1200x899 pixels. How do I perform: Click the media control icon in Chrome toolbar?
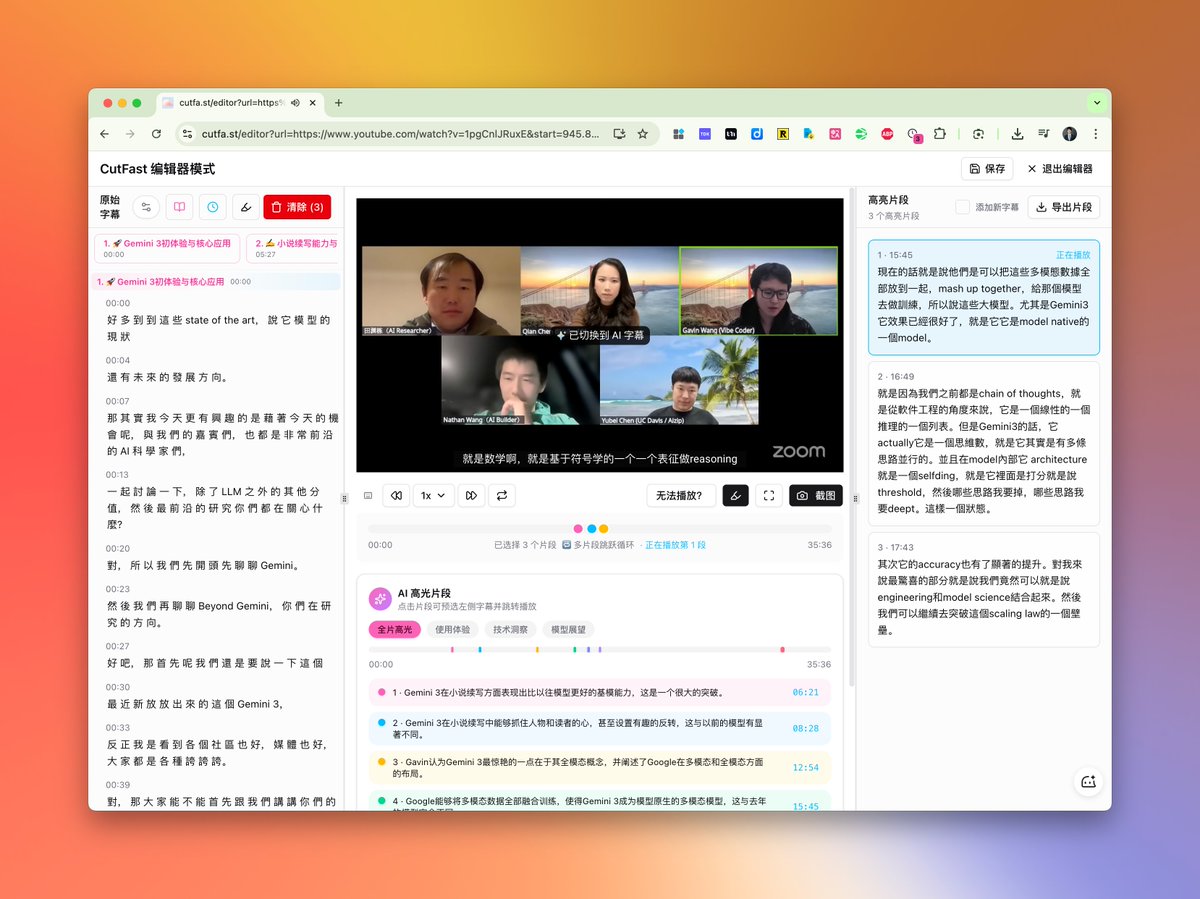click(x=1043, y=134)
